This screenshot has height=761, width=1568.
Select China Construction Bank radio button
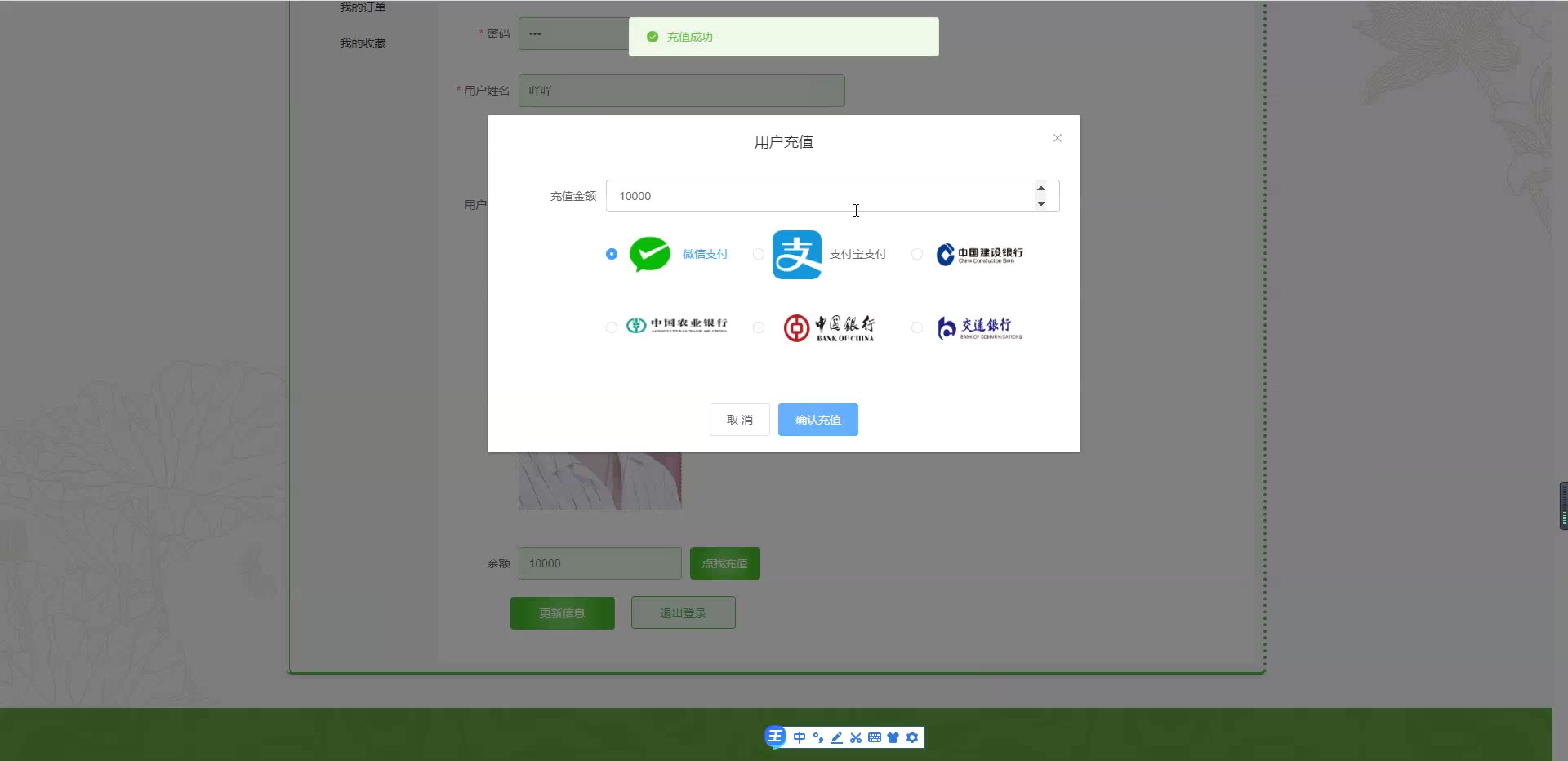[917, 254]
